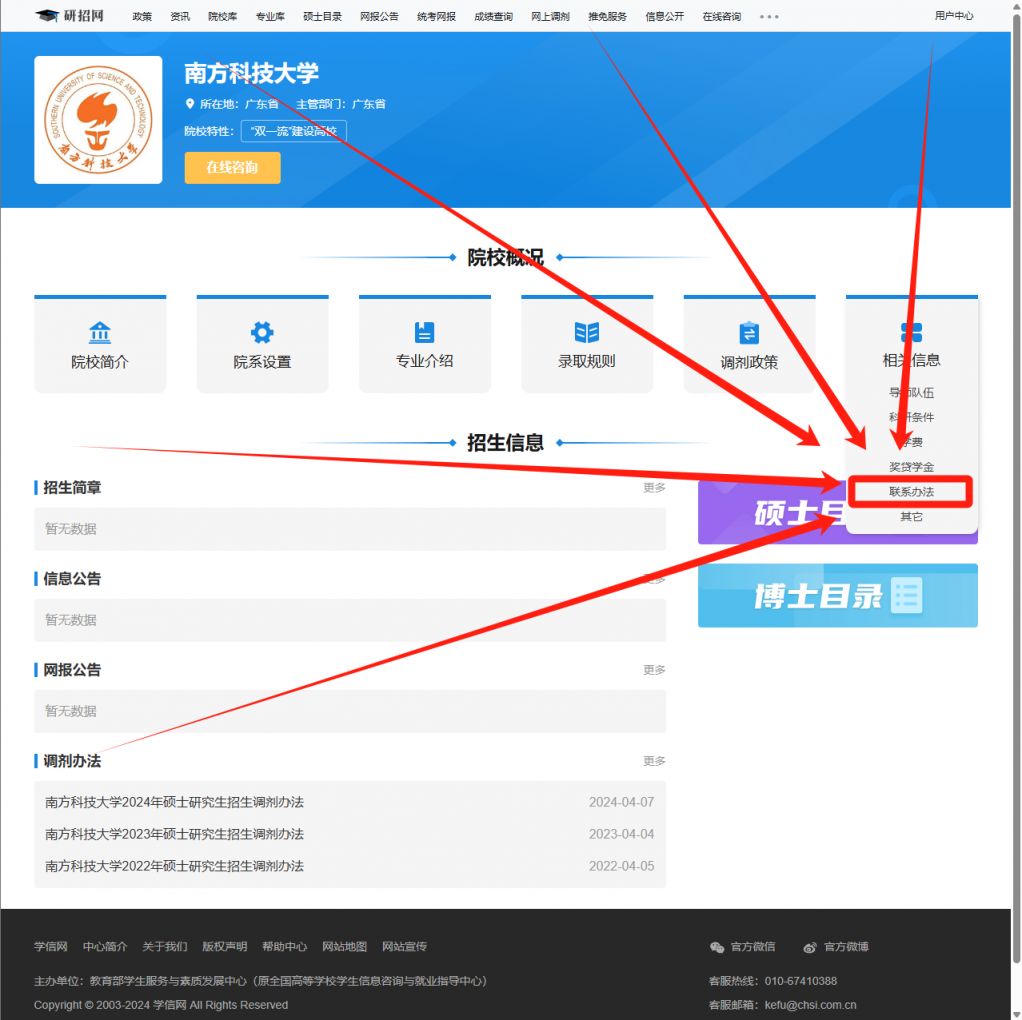The image size is (1022, 1020).
Task: Open the 政策 navigation item
Action: click(x=142, y=16)
